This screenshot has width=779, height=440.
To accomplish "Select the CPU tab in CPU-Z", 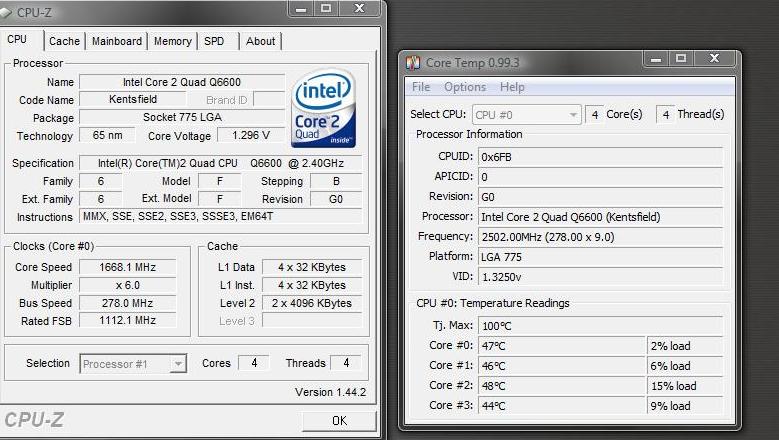I will click(17, 39).
